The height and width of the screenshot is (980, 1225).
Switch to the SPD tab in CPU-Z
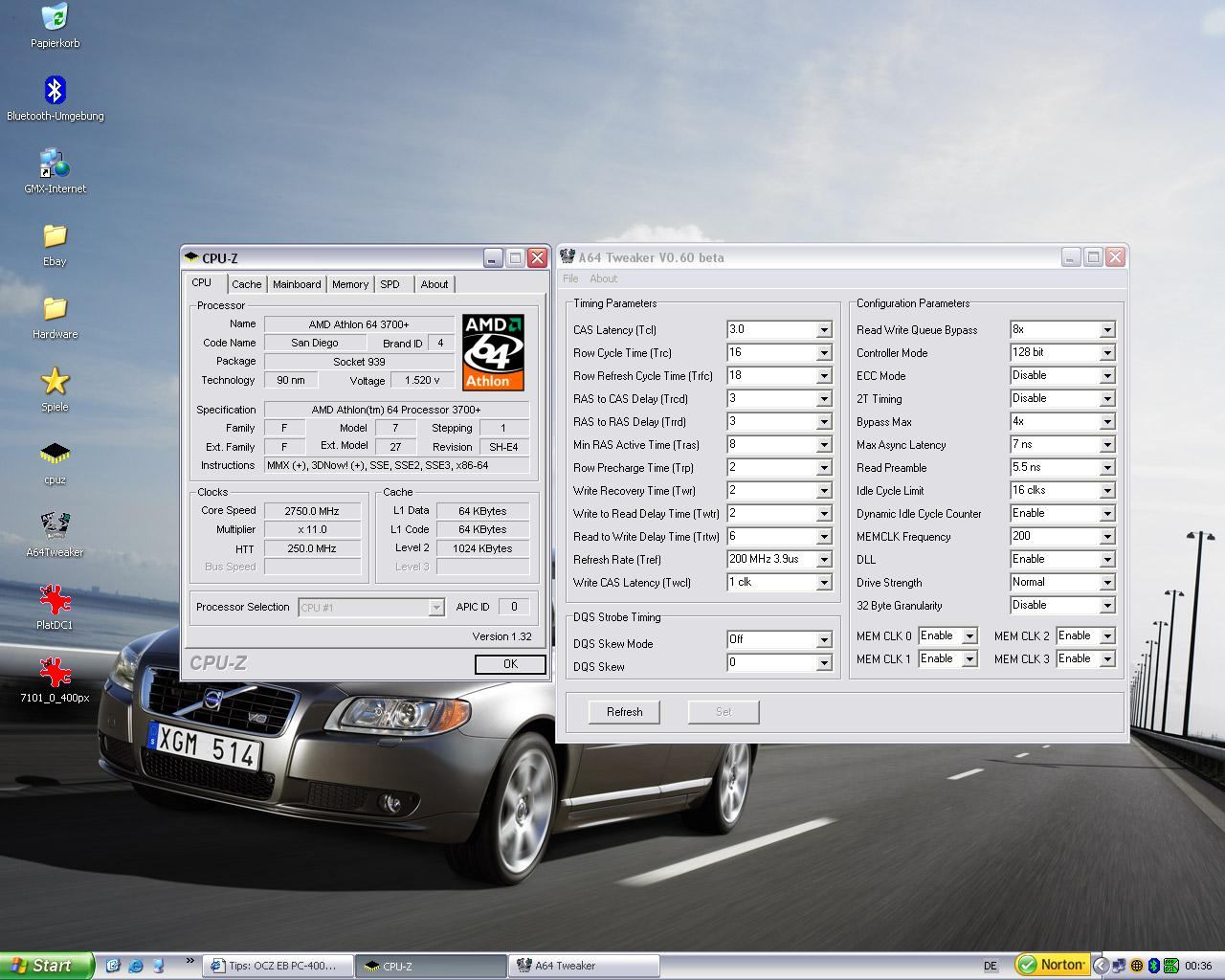click(x=390, y=284)
